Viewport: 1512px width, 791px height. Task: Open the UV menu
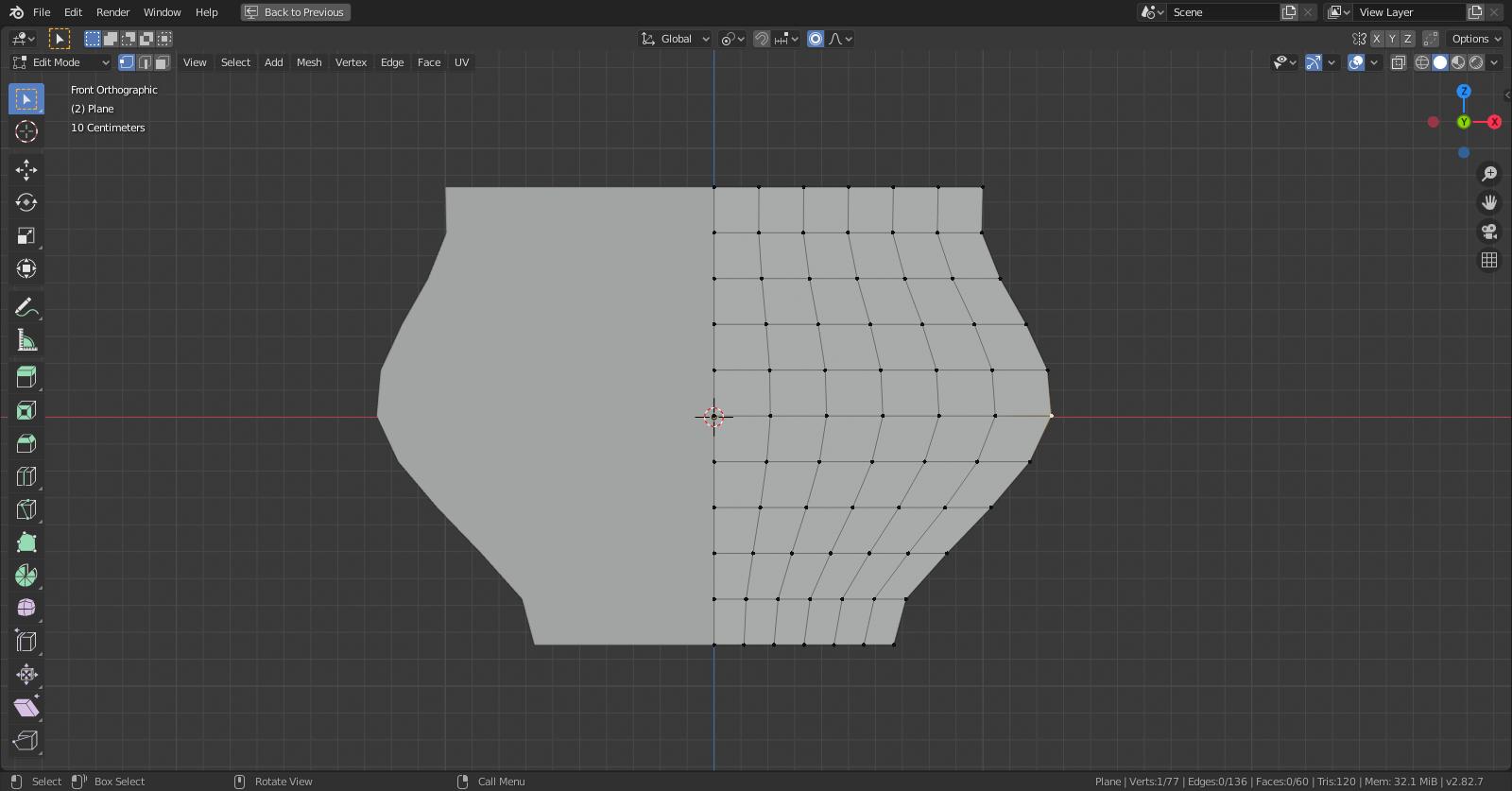tap(461, 62)
